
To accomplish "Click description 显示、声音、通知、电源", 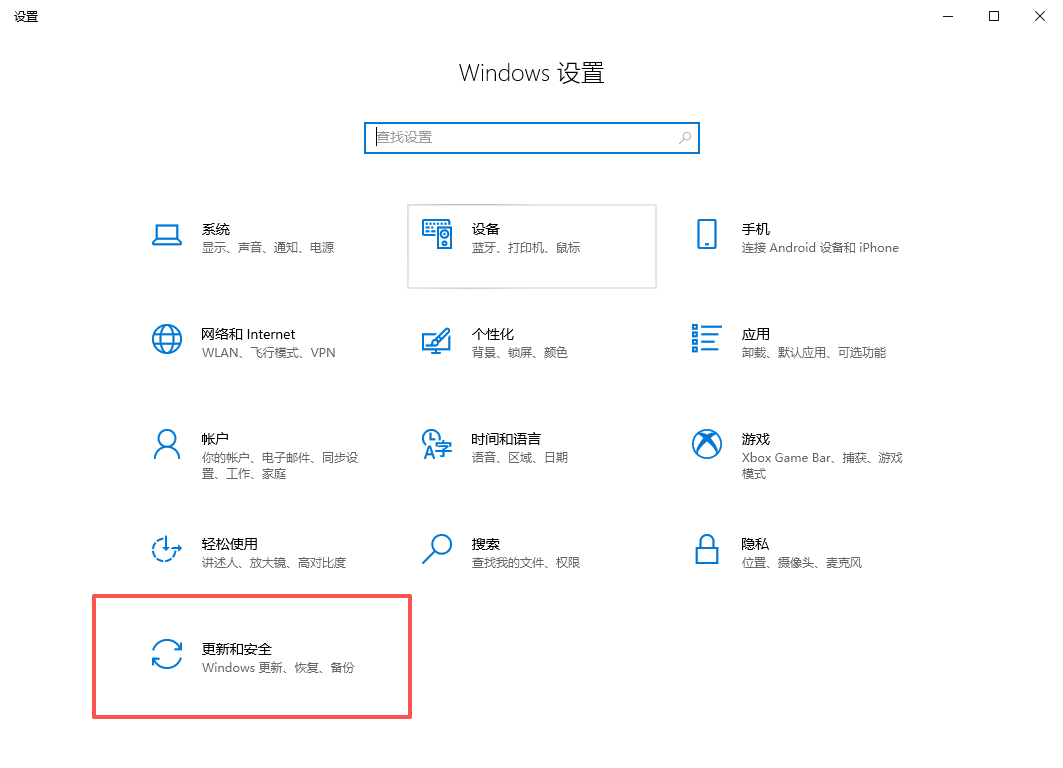I will click(x=268, y=248).
